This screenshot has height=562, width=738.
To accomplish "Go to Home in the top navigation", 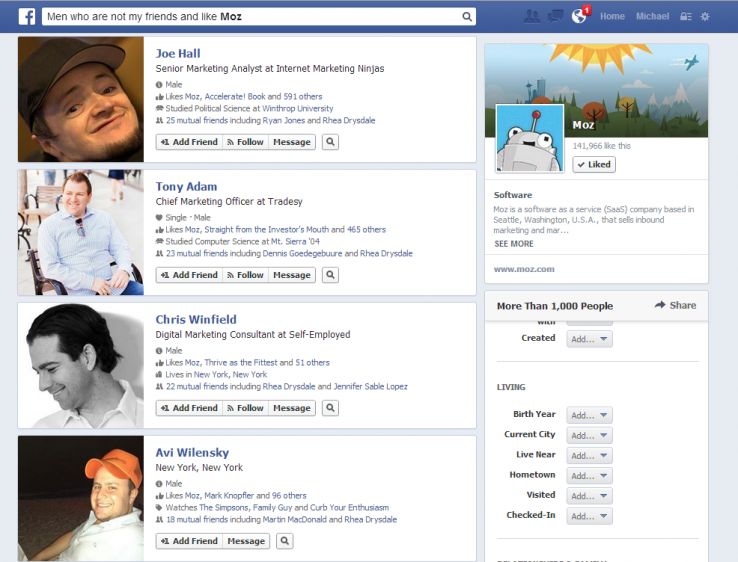I will point(612,17).
